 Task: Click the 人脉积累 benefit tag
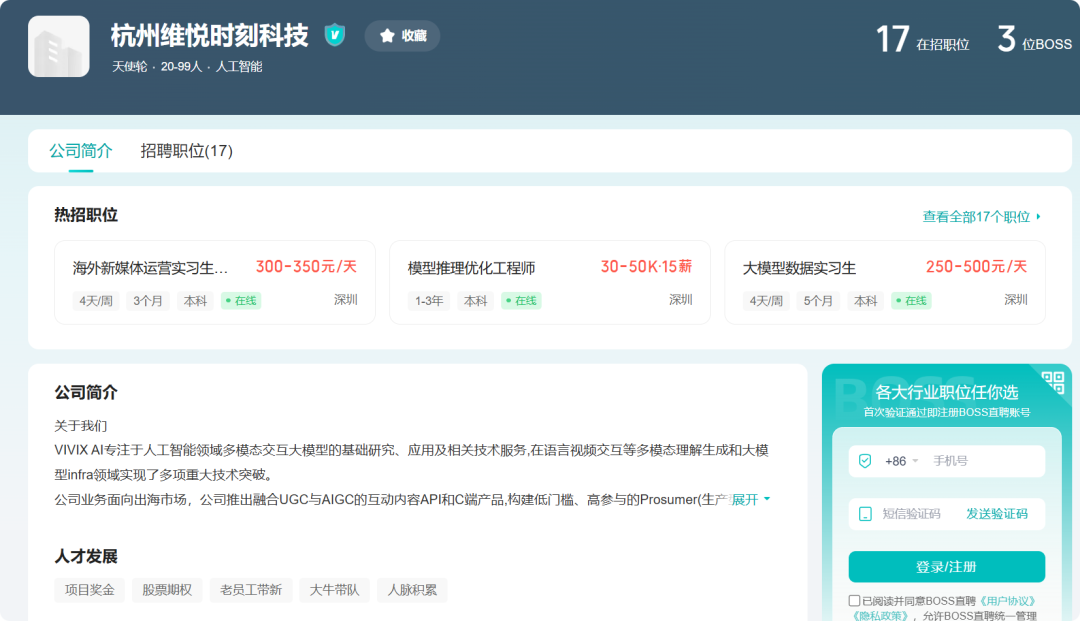click(x=412, y=590)
